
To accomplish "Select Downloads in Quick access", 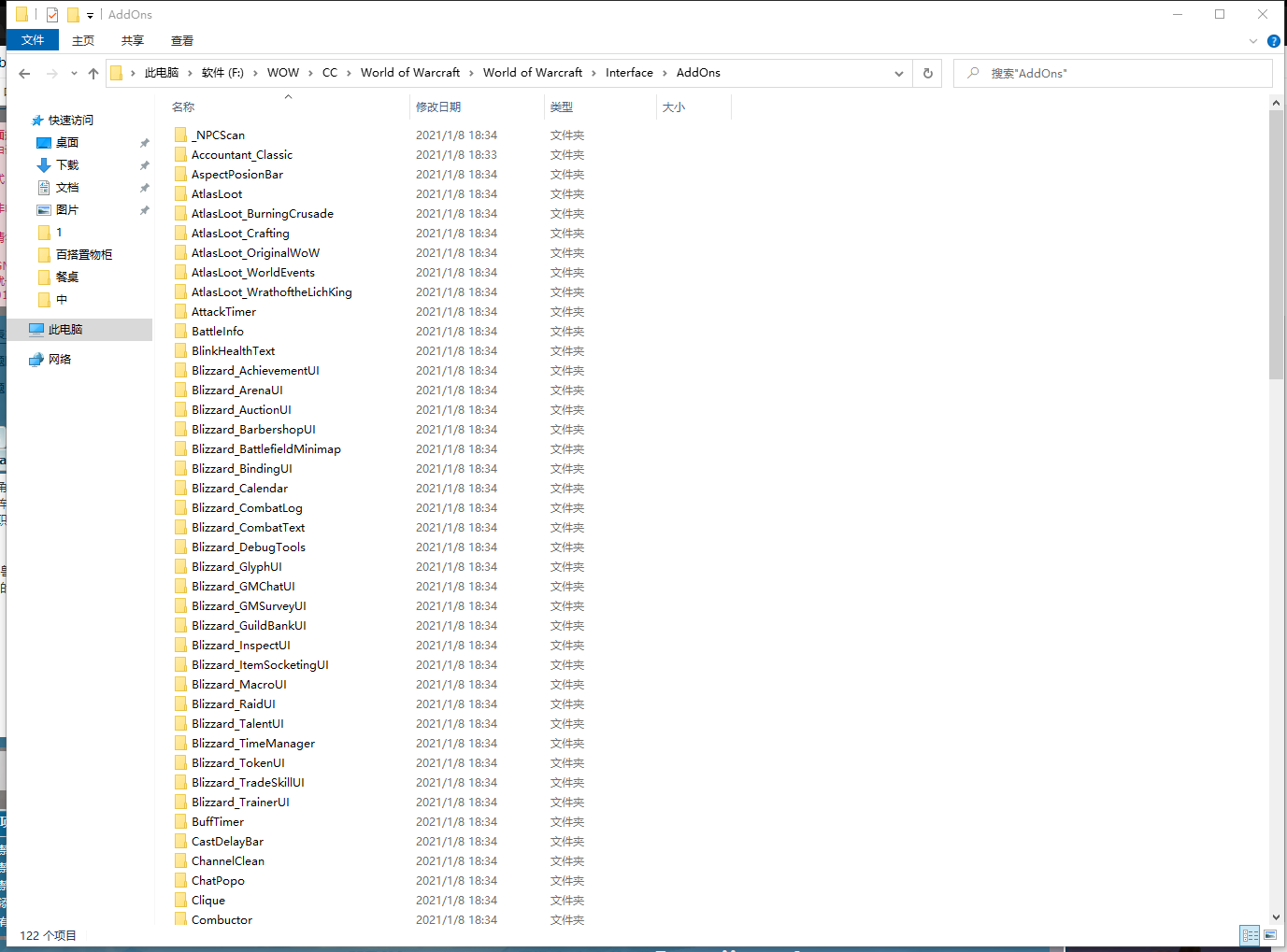I will [67, 165].
